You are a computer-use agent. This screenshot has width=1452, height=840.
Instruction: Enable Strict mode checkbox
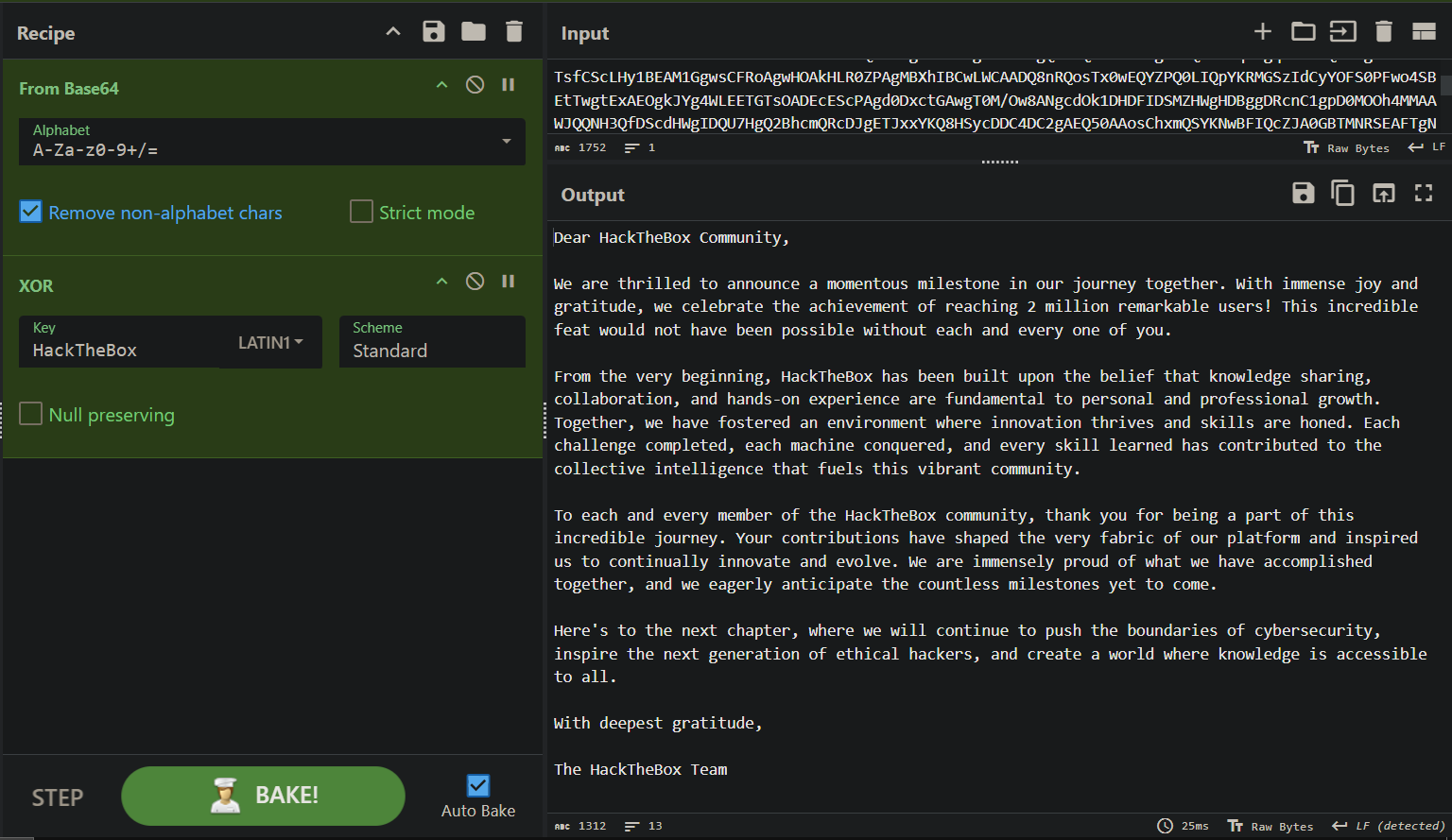pyautogui.click(x=361, y=212)
